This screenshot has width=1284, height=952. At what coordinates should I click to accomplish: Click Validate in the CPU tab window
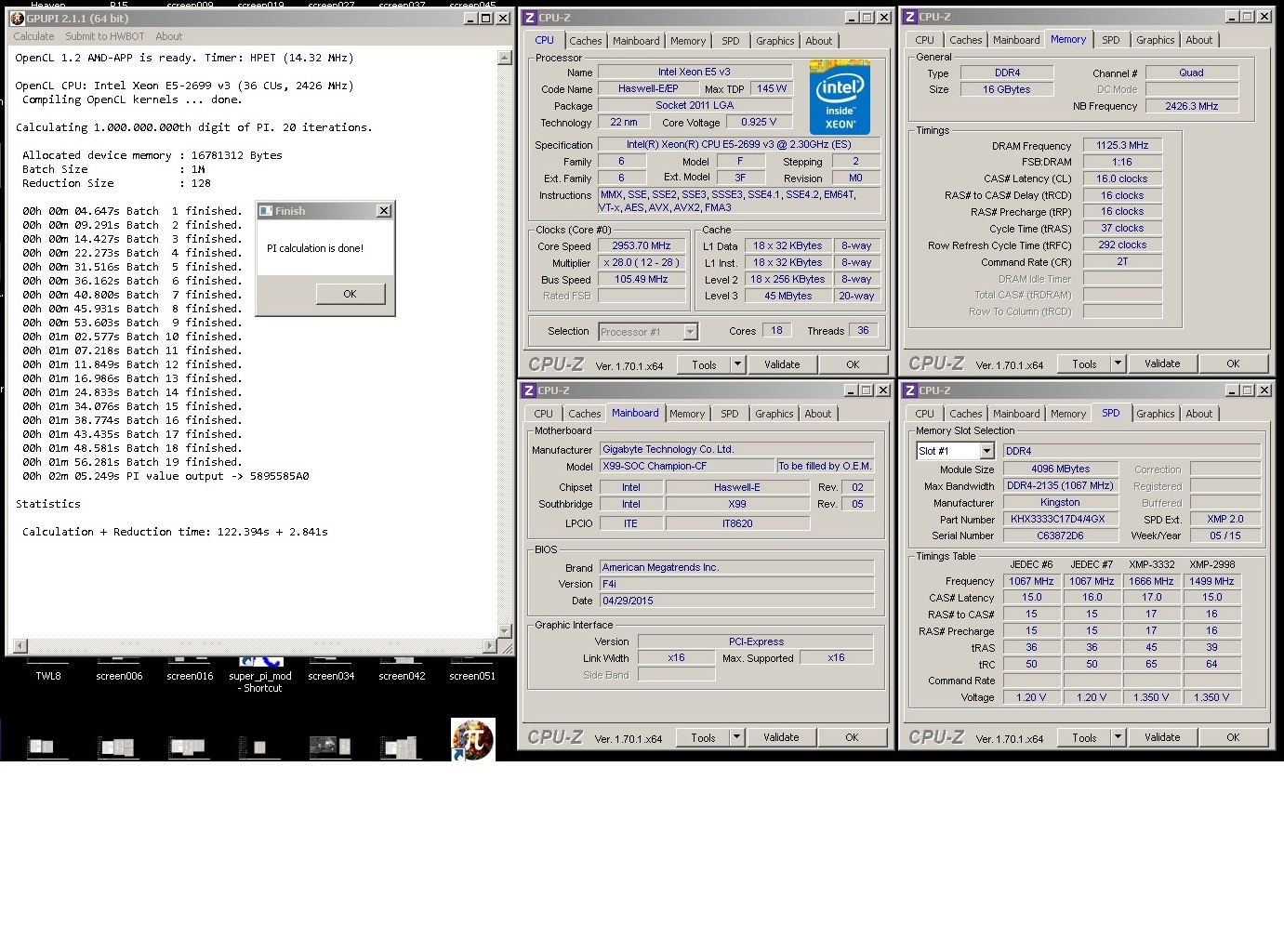(x=782, y=364)
